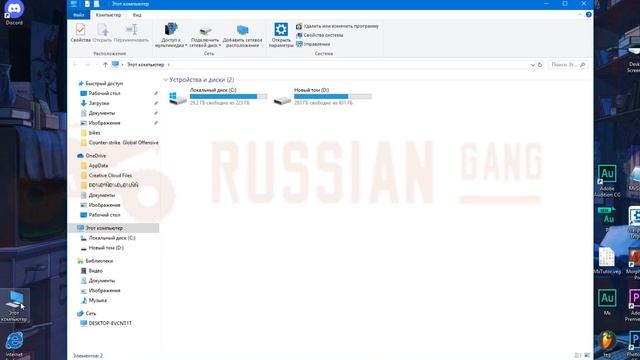The image size is (640, 360).
Task: Click the Свойства ribbon button
Action: (80, 33)
